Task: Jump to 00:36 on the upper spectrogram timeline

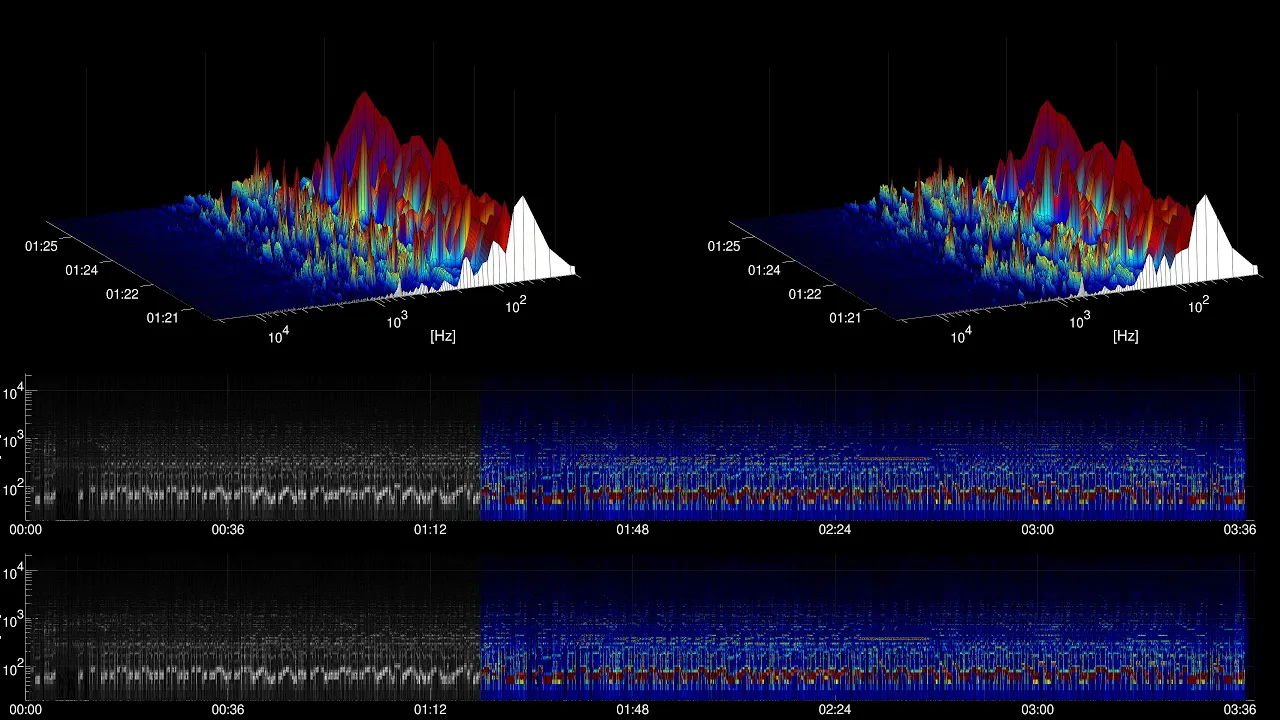Action: 227,530
